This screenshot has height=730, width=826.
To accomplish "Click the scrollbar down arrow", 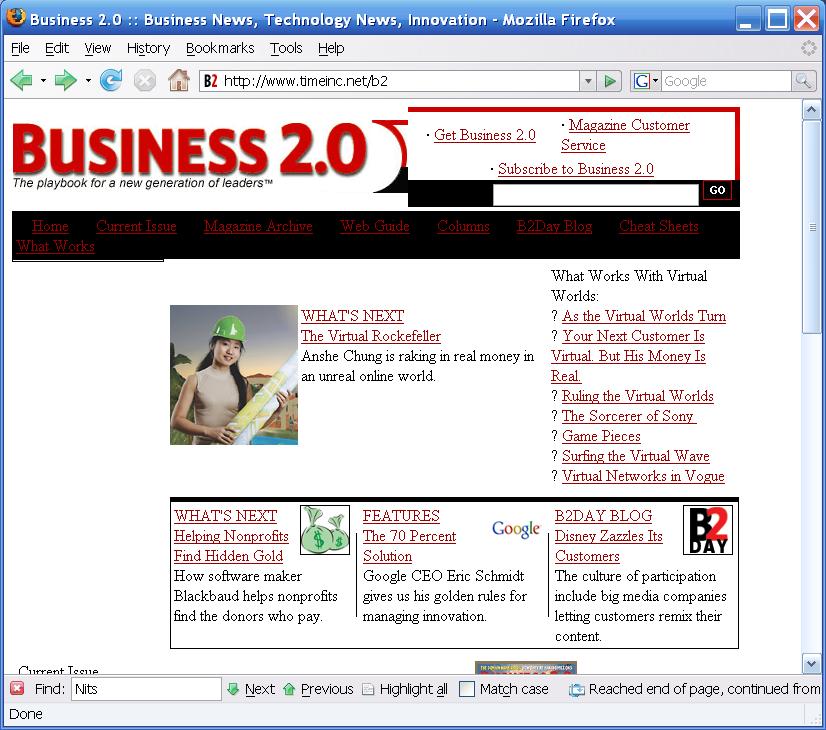I will [811, 663].
